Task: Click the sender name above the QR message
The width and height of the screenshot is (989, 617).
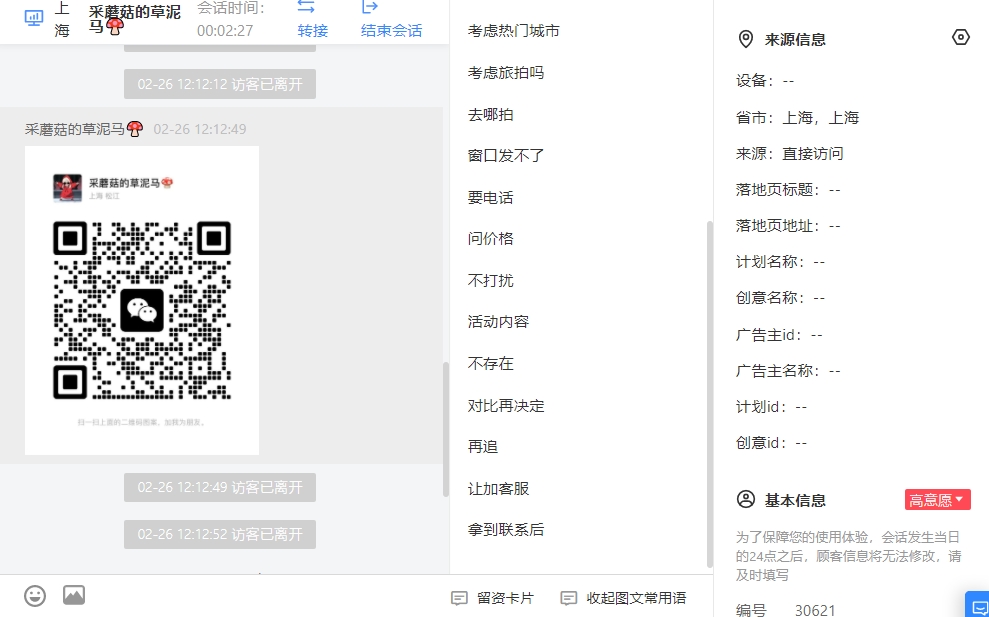Action: [84, 129]
